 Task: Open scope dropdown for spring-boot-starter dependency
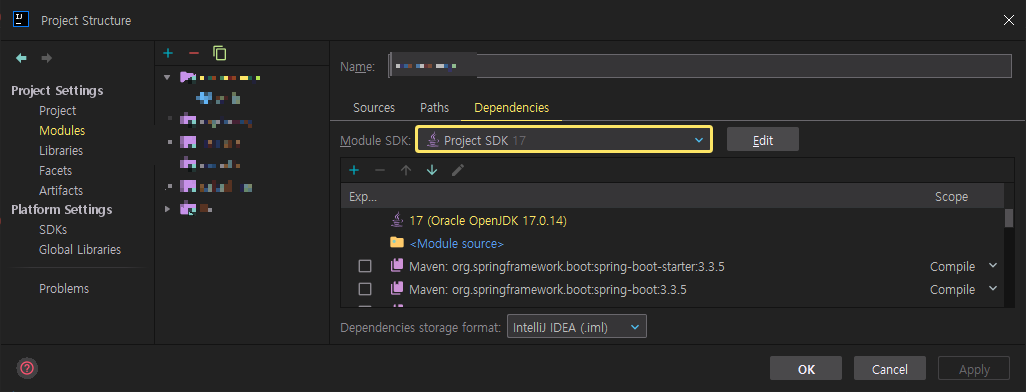[x=993, y=266]
